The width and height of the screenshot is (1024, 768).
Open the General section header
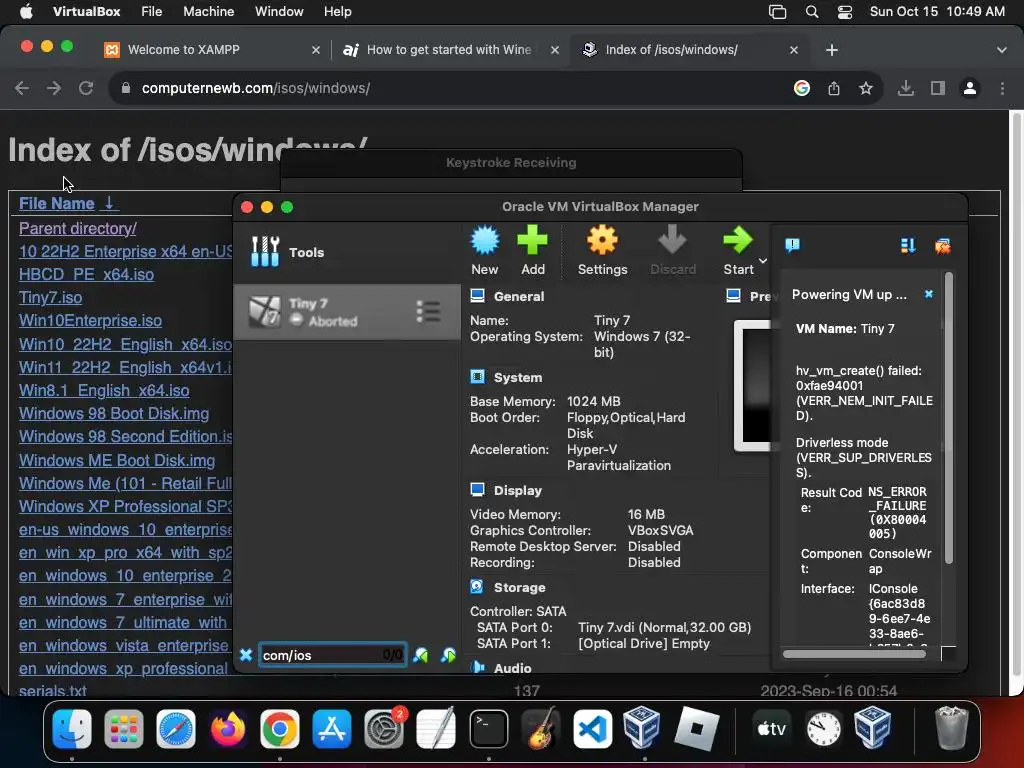[519, 296]
